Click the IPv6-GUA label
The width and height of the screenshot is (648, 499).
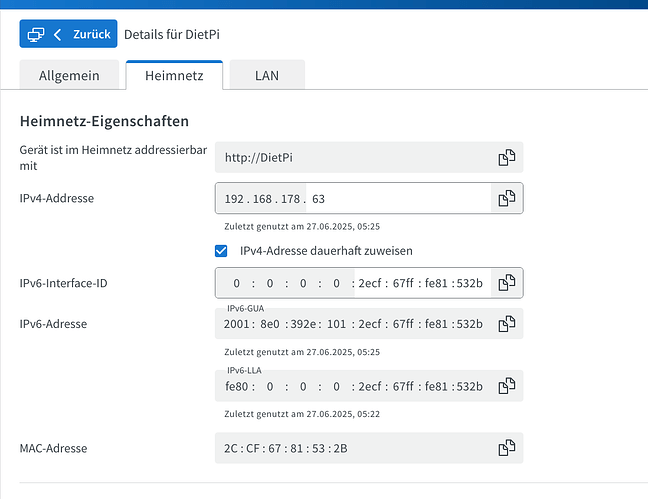click(x=245, y=308)
